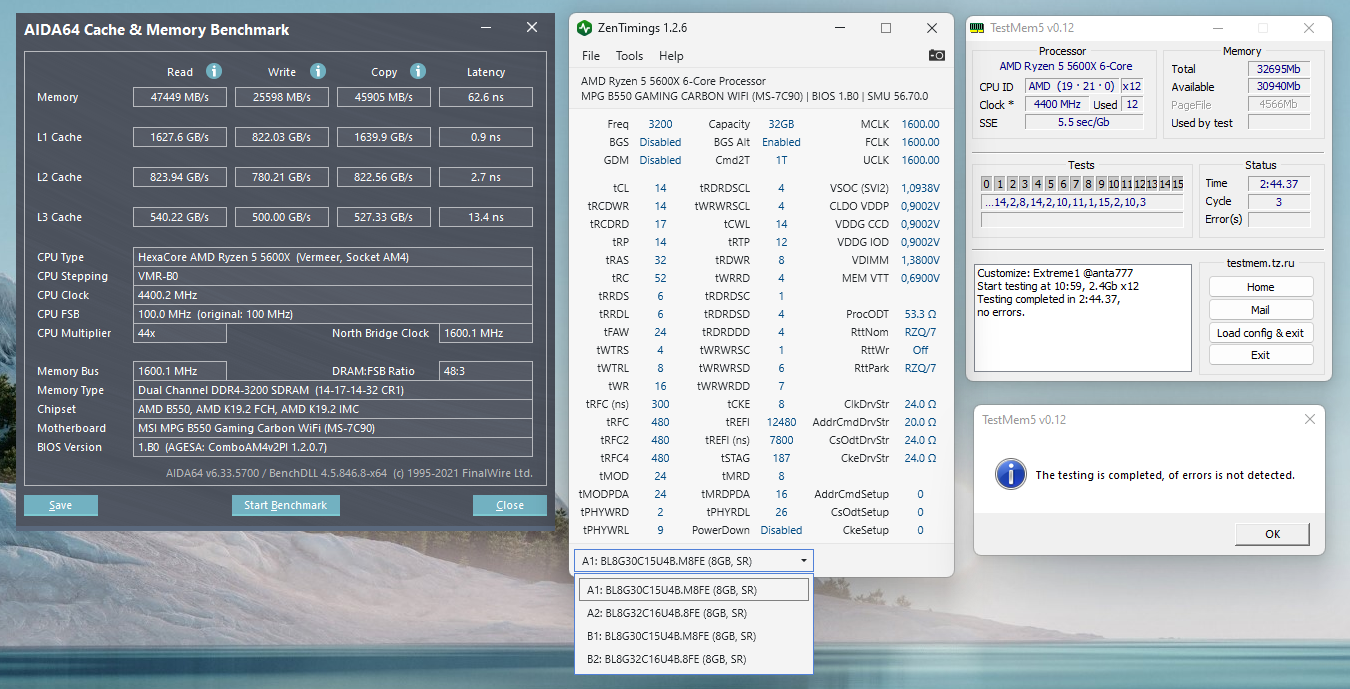
Task: Click the Copy info icon in AIDA64
Action: [418, 71]
